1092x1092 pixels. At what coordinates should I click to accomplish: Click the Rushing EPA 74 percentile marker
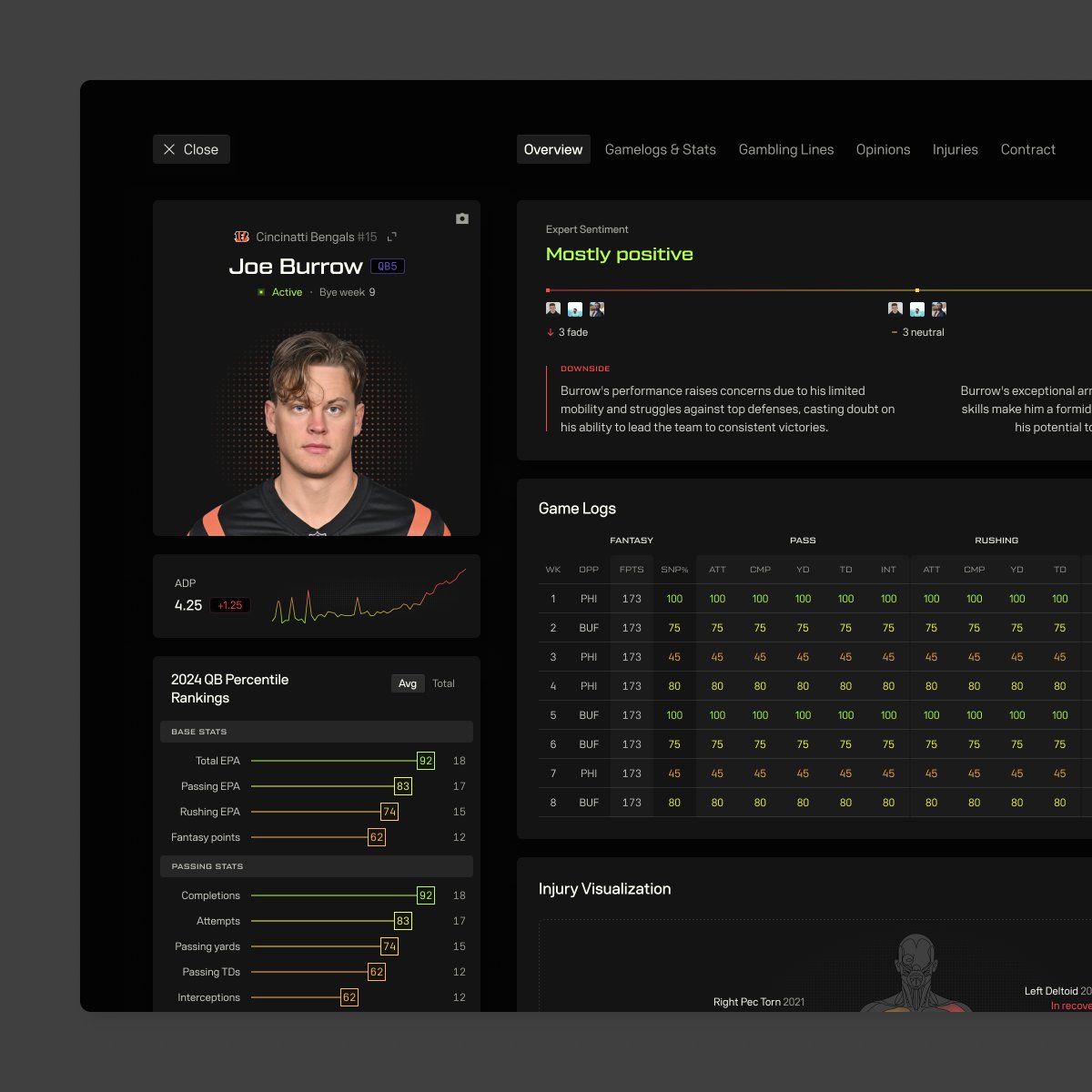(389, 812)
